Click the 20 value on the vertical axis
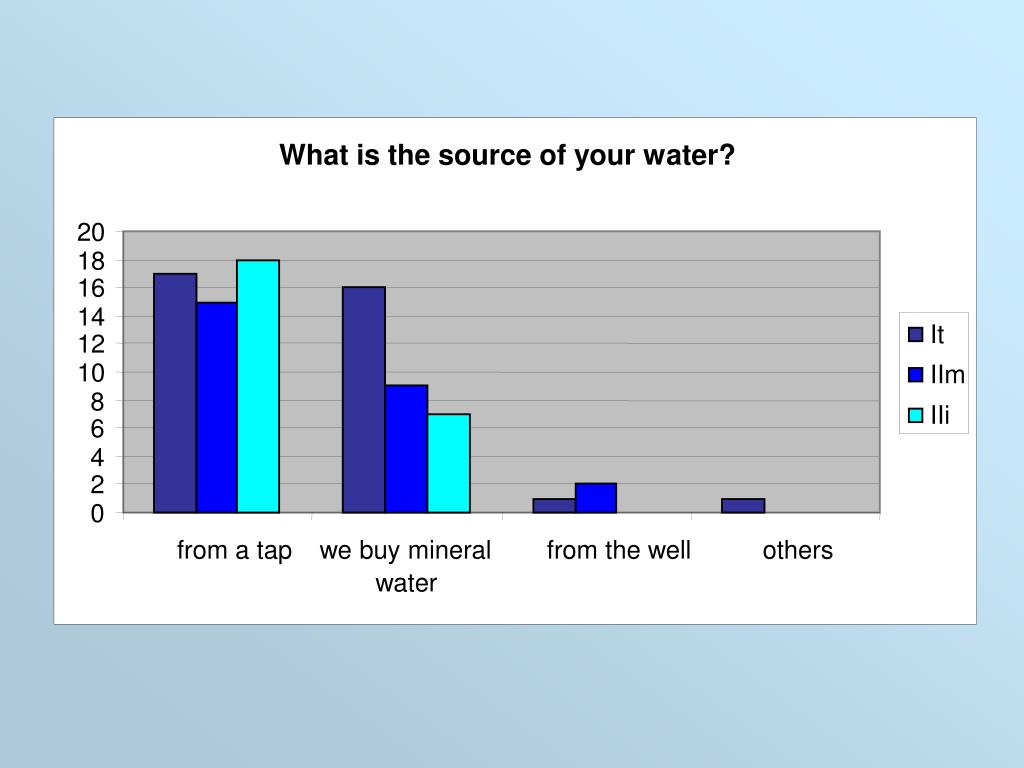1024x768 pixels. [x=91, y=233]
